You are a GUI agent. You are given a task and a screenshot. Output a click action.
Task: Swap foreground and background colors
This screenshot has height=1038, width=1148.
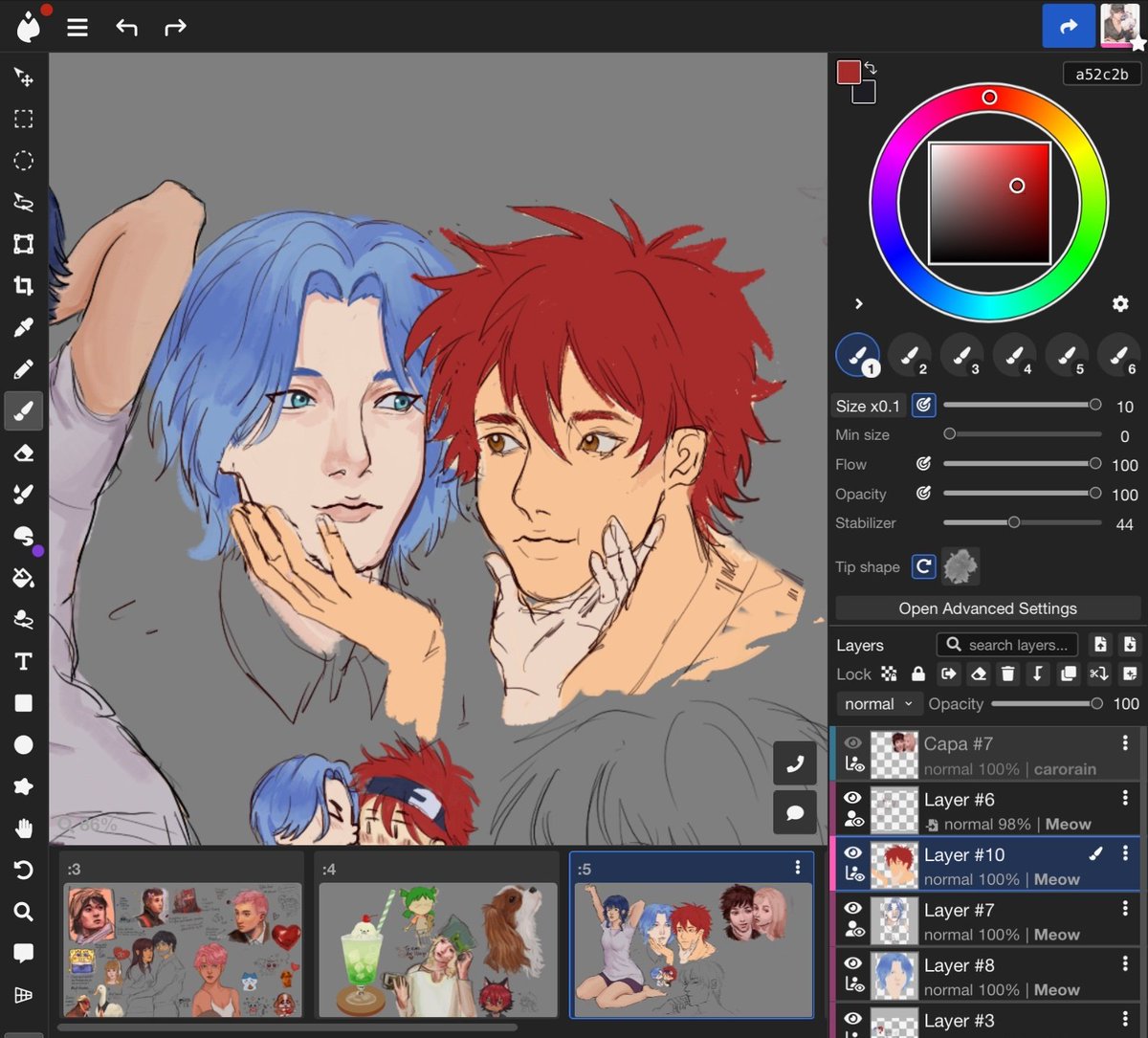[871, 68]
